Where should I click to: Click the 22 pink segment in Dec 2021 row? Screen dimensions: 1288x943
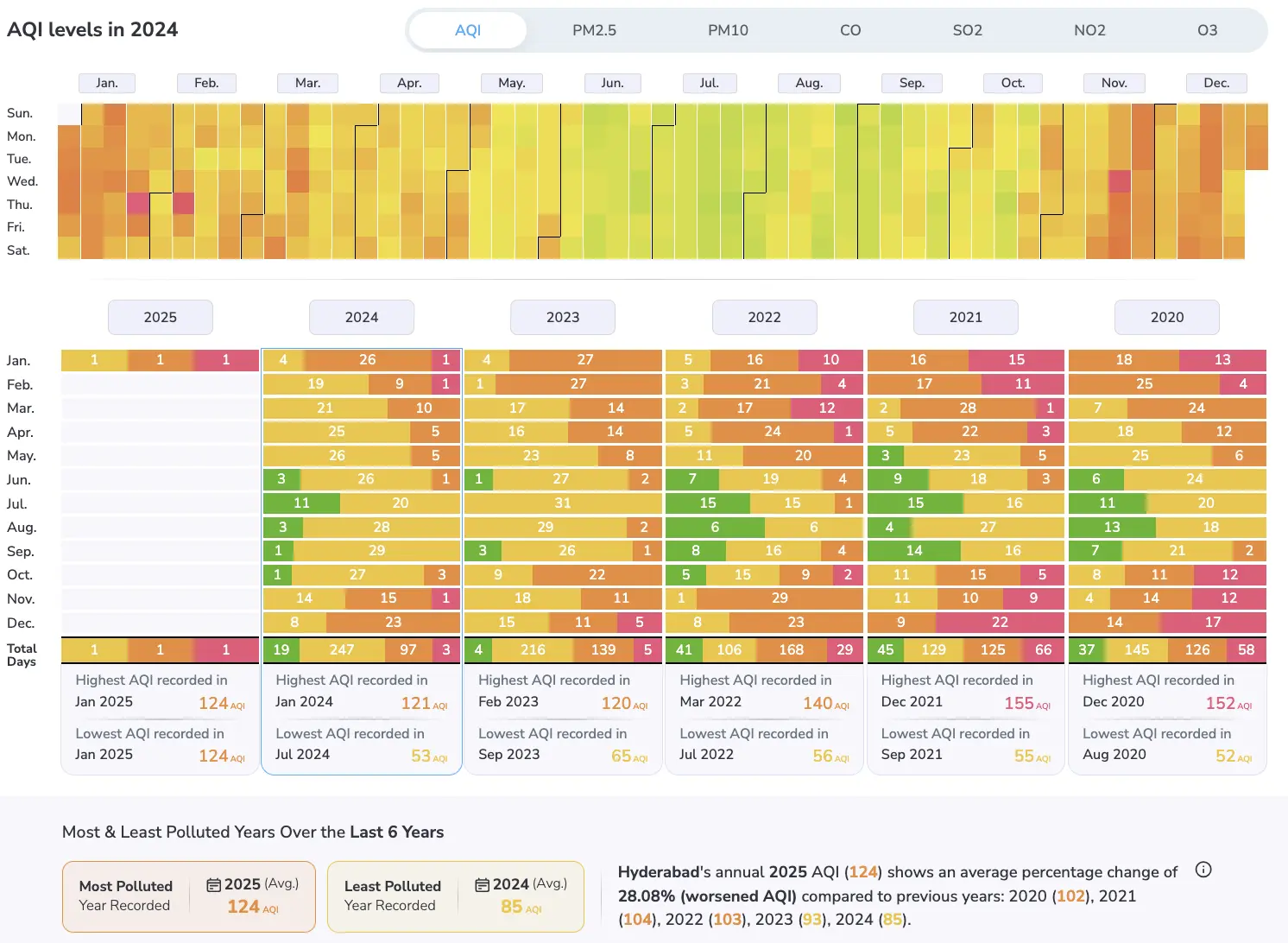[x=1000, y=622]
